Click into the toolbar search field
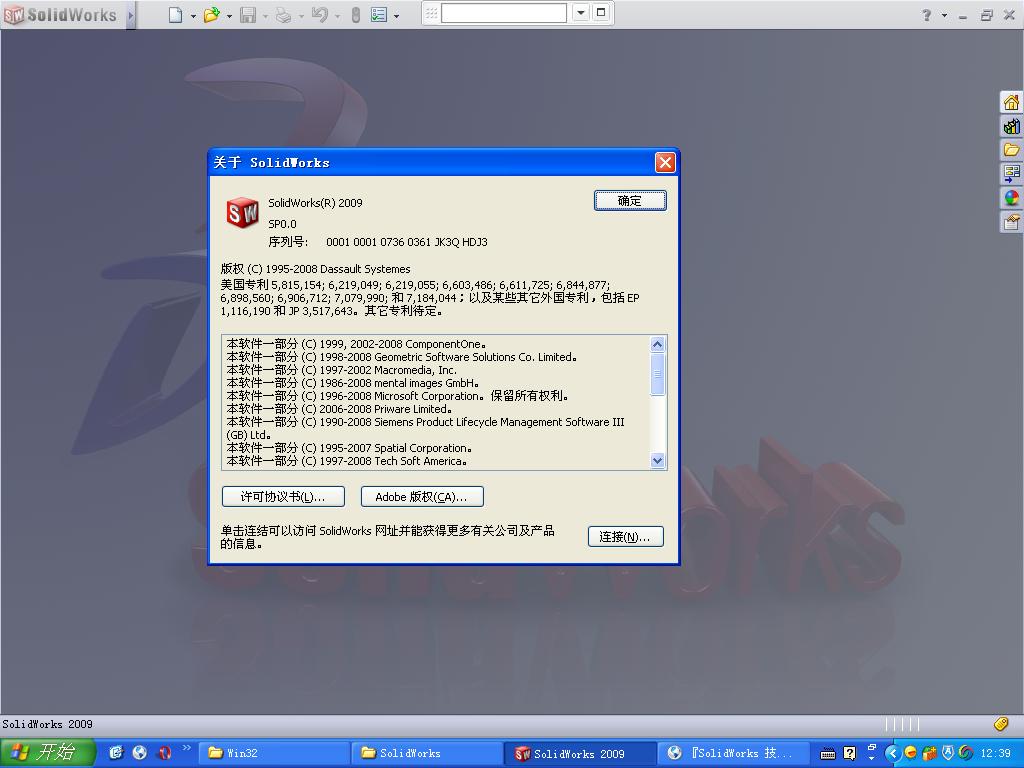The height and width of the screenshot is (768, 1024). [504, 13]
